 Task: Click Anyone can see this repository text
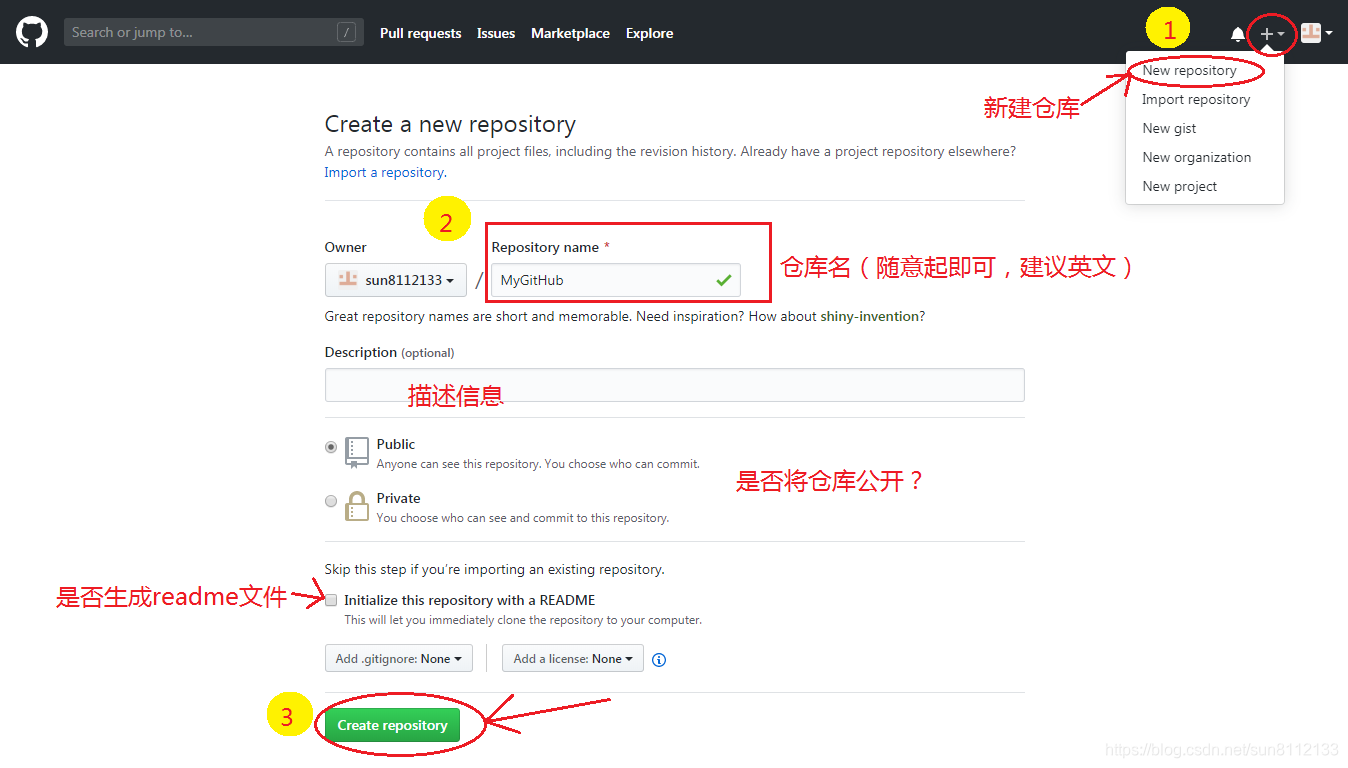(538, 464)
